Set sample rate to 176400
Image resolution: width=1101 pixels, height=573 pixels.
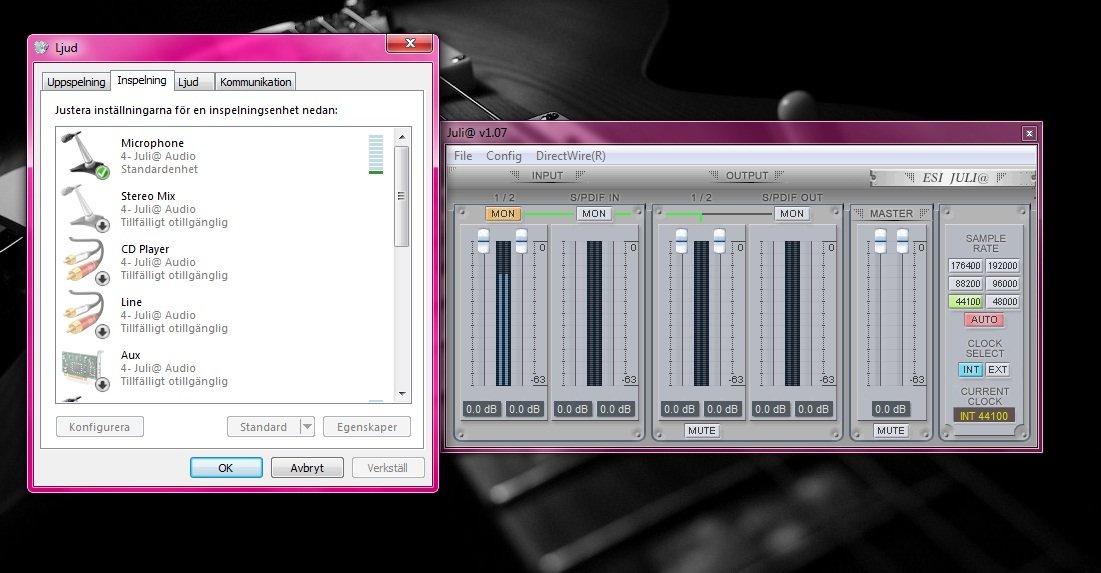click(x=965, y=265)
